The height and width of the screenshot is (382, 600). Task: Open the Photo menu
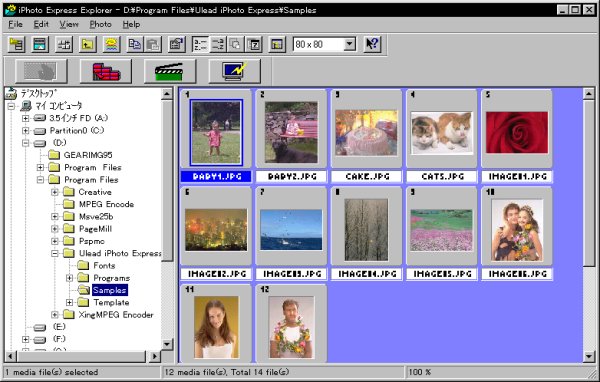pos(101,24)
